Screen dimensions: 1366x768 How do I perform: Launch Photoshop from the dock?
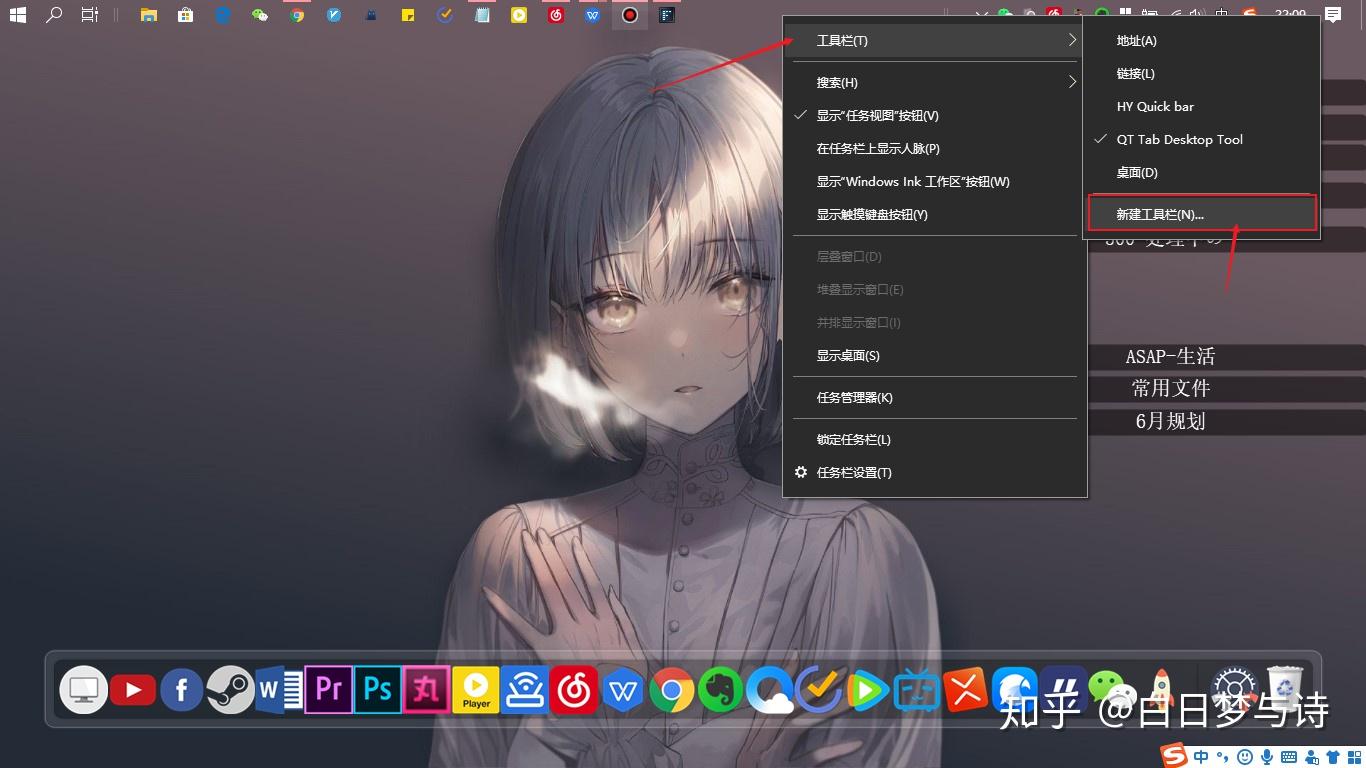point(377,689)
